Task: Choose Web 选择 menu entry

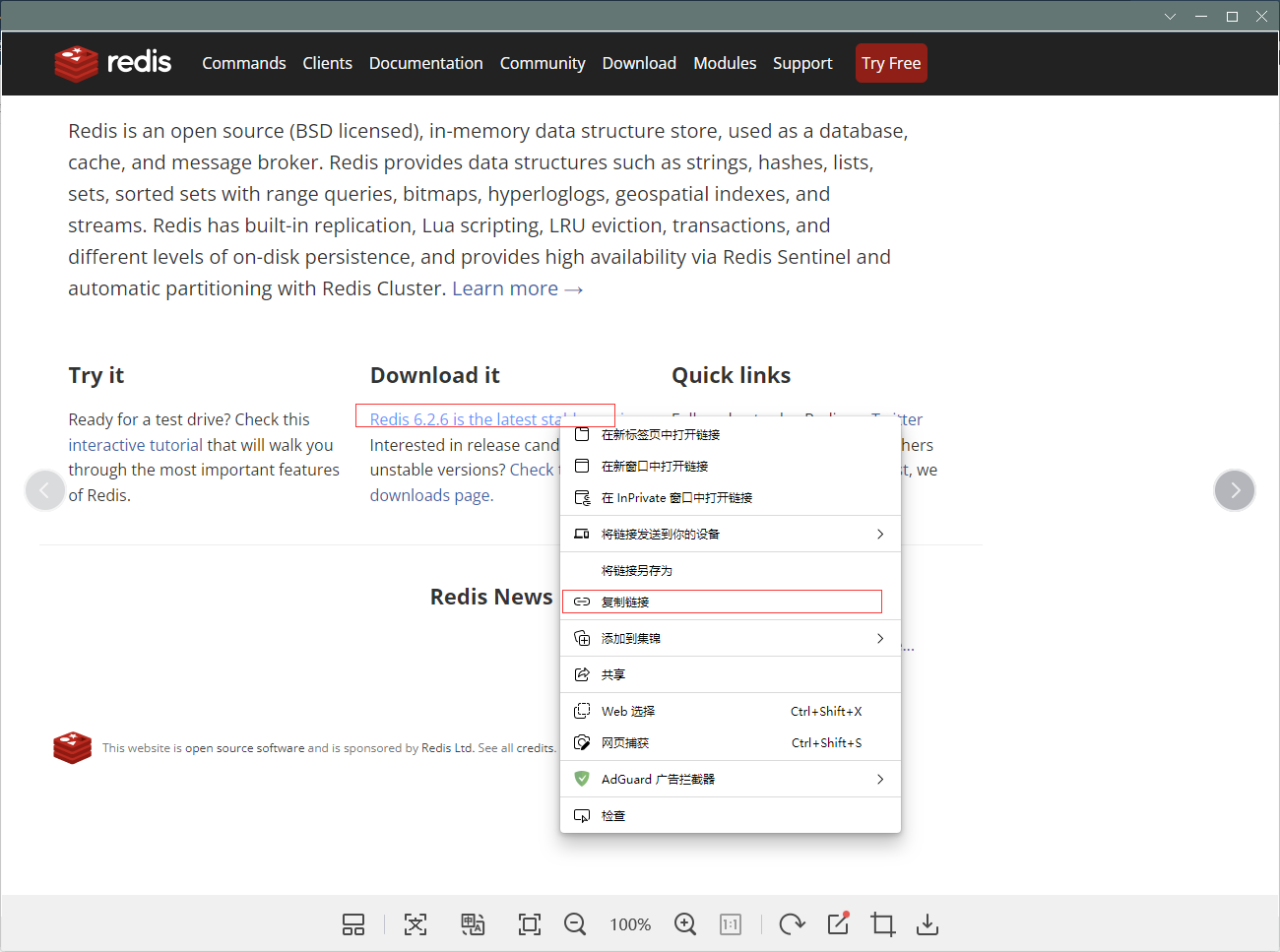Action: (x=731, y=711)
